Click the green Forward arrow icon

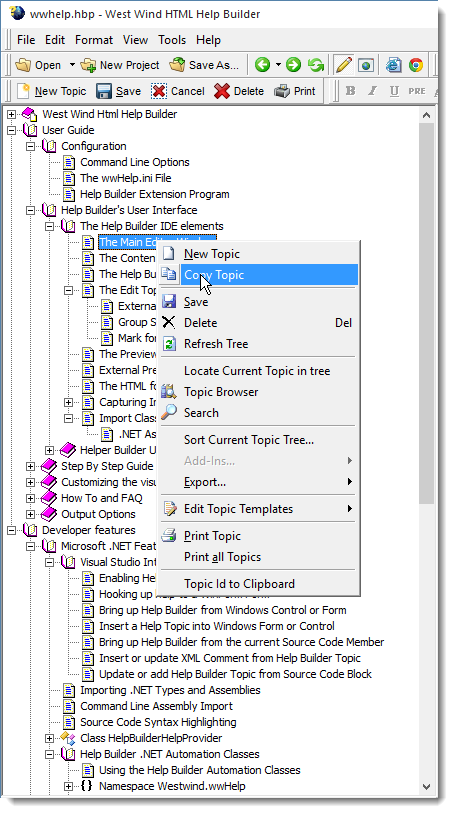(x=293, y=65)
